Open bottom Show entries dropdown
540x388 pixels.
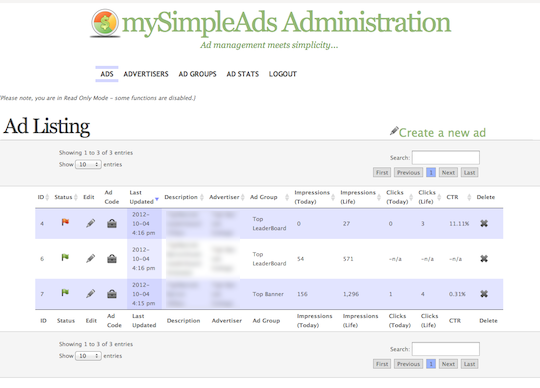[x=88, y=356]
